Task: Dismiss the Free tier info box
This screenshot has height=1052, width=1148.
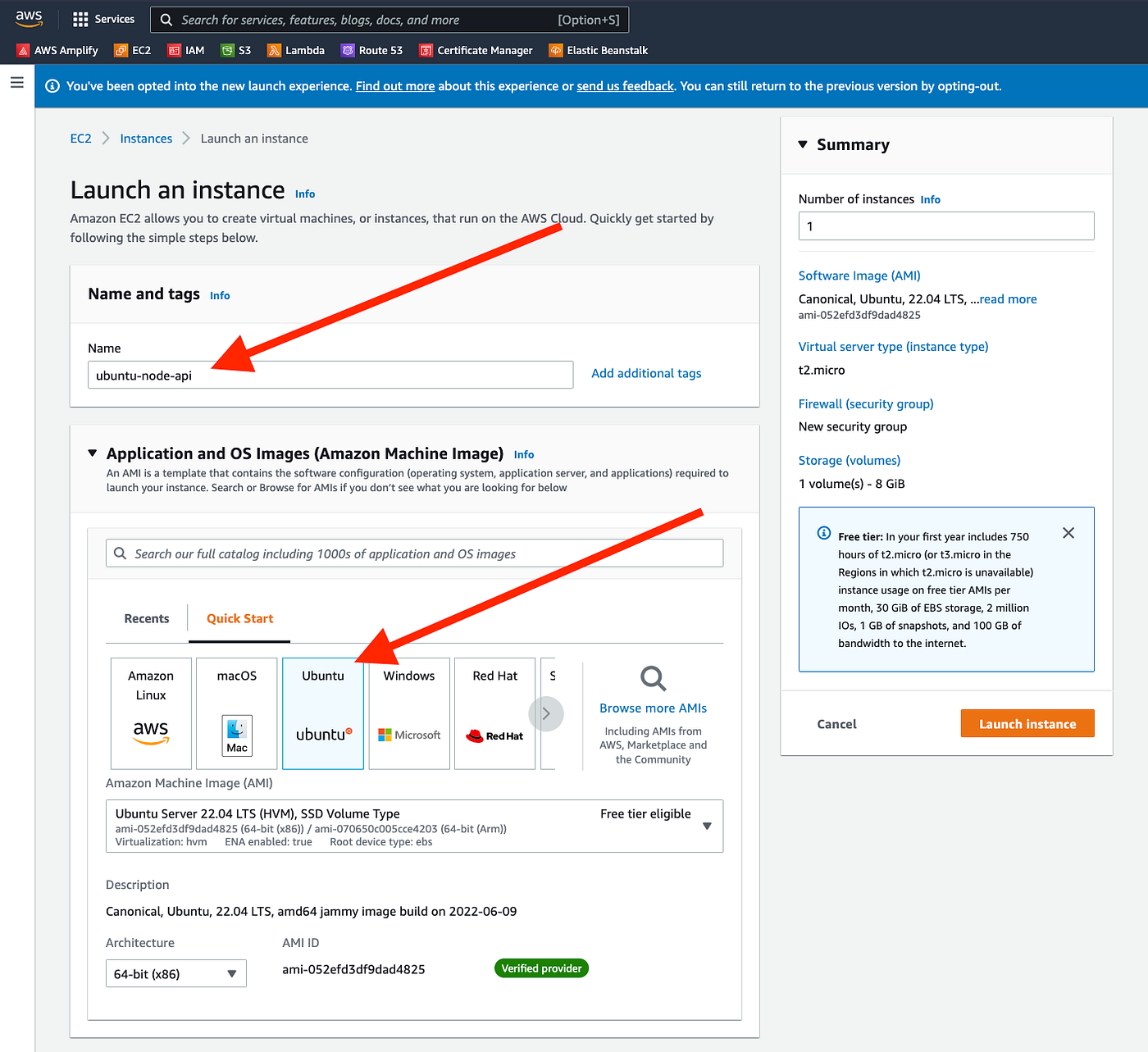Action: pyautogui.click(x=1068, y=533)
